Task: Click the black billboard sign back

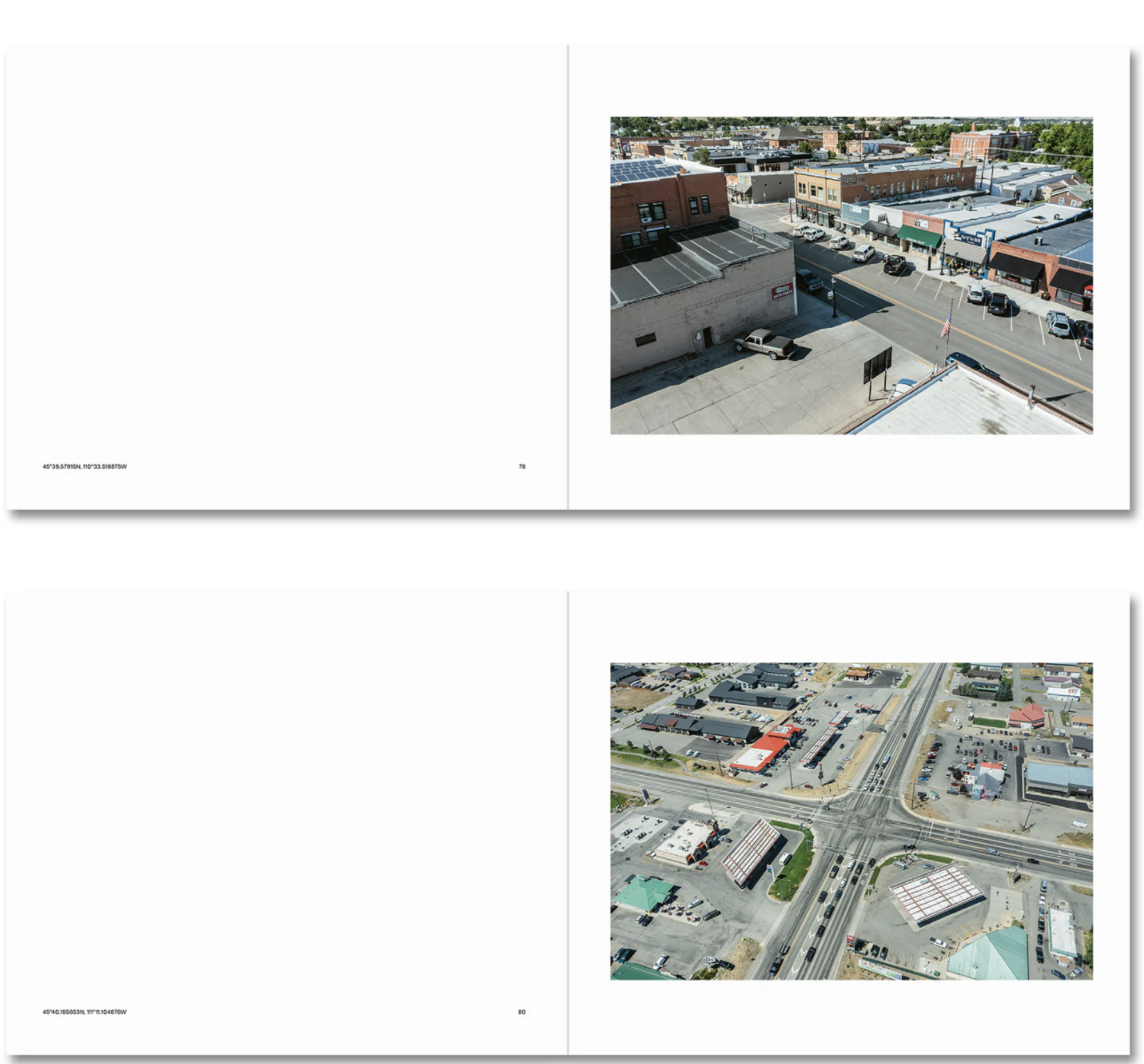Action: pyautogui.click(x=877, y=364)
